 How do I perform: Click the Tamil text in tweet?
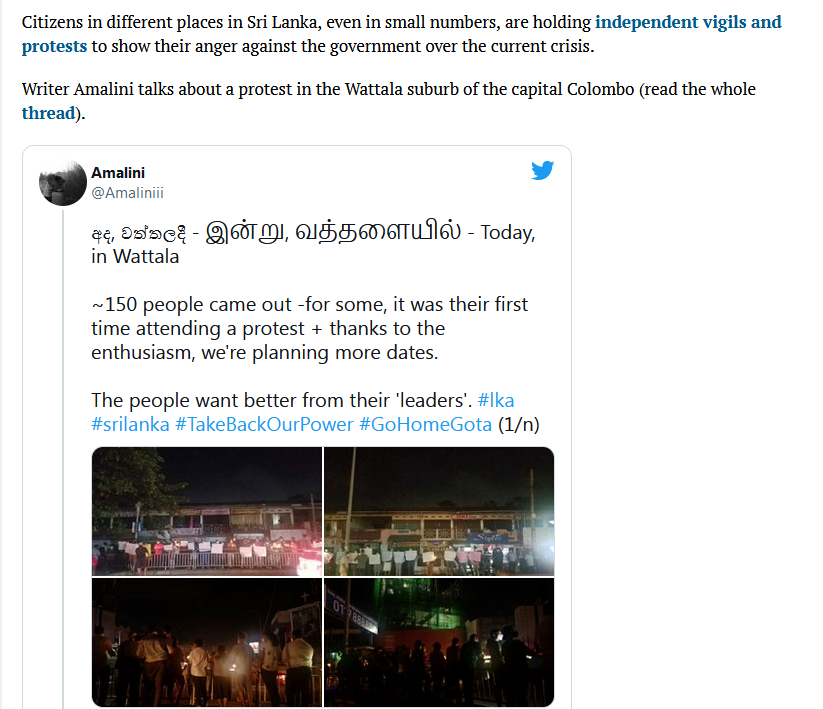[x=333, y=231]
